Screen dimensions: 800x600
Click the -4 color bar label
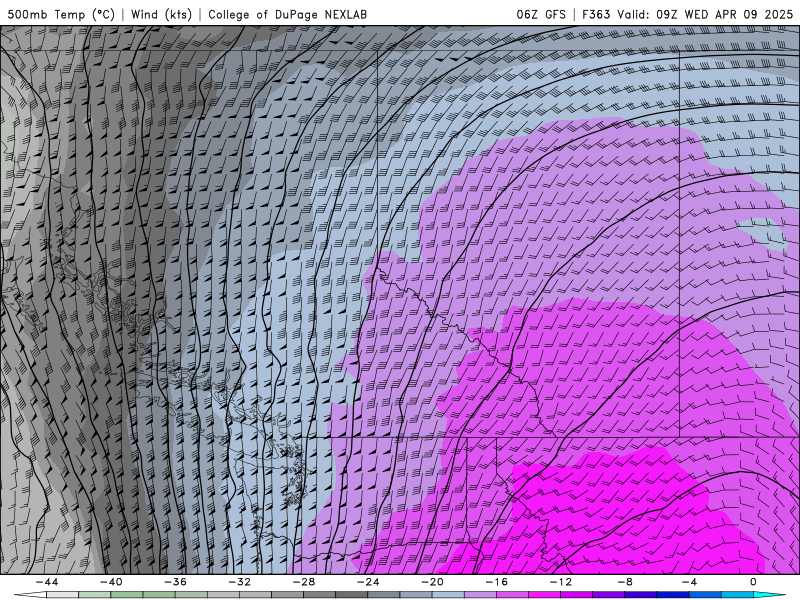coord(690,582)
